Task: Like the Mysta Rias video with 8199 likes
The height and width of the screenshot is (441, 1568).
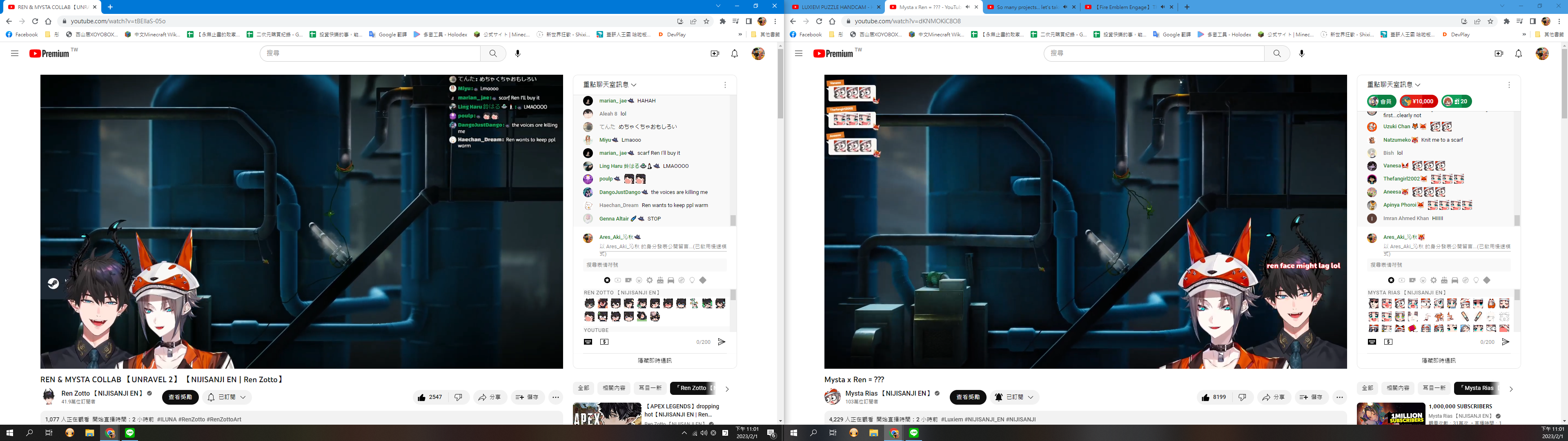Action: tap(1214, 397)
